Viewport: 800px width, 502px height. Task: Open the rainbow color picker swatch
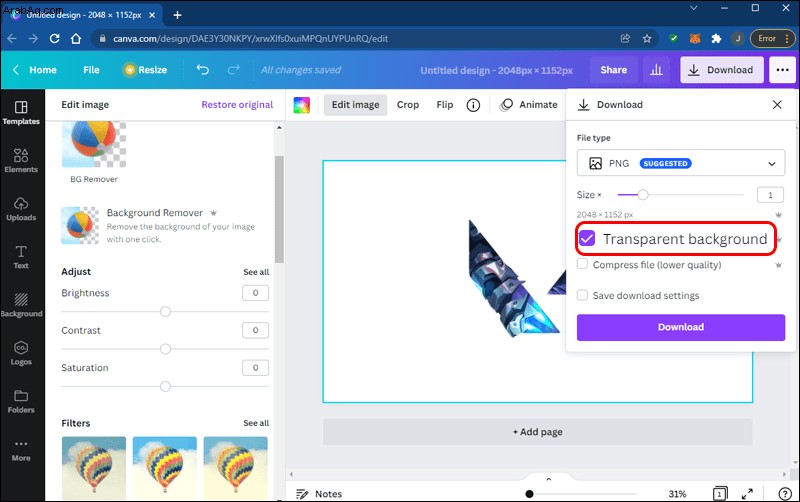pos(302,105)
